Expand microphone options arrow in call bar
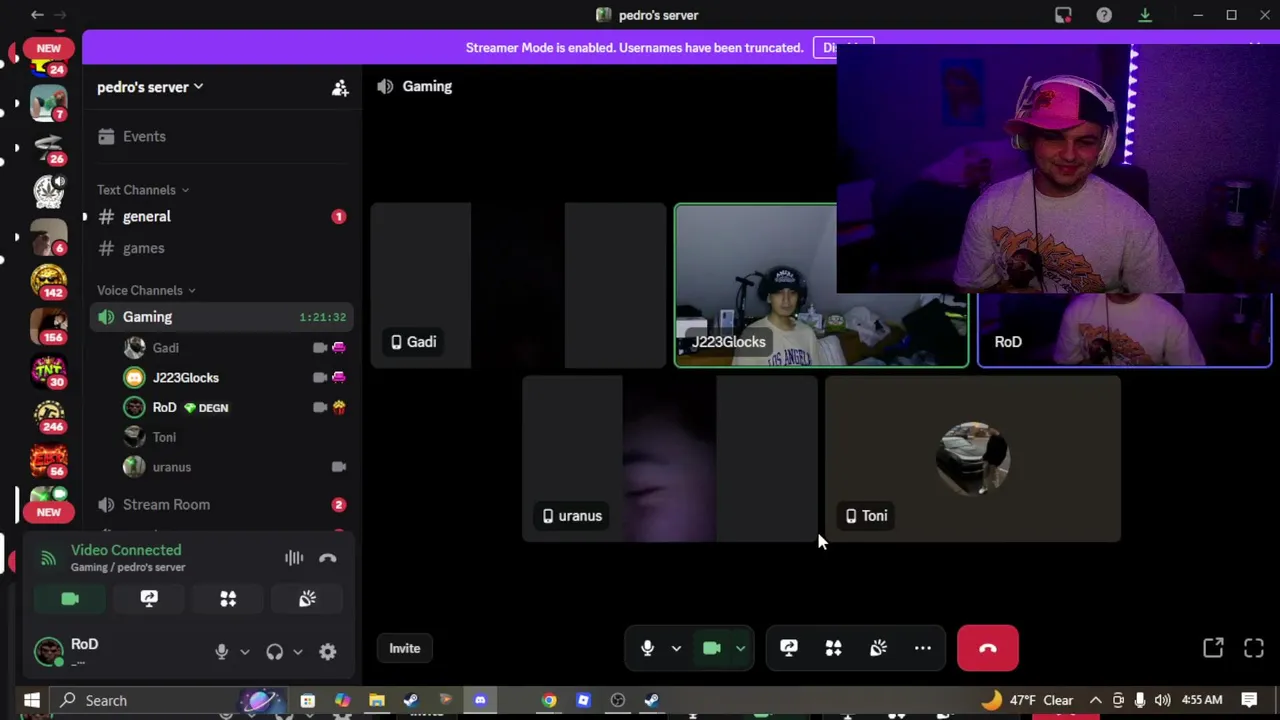Screen dimensions: 1280x720 tap(676, 648)
